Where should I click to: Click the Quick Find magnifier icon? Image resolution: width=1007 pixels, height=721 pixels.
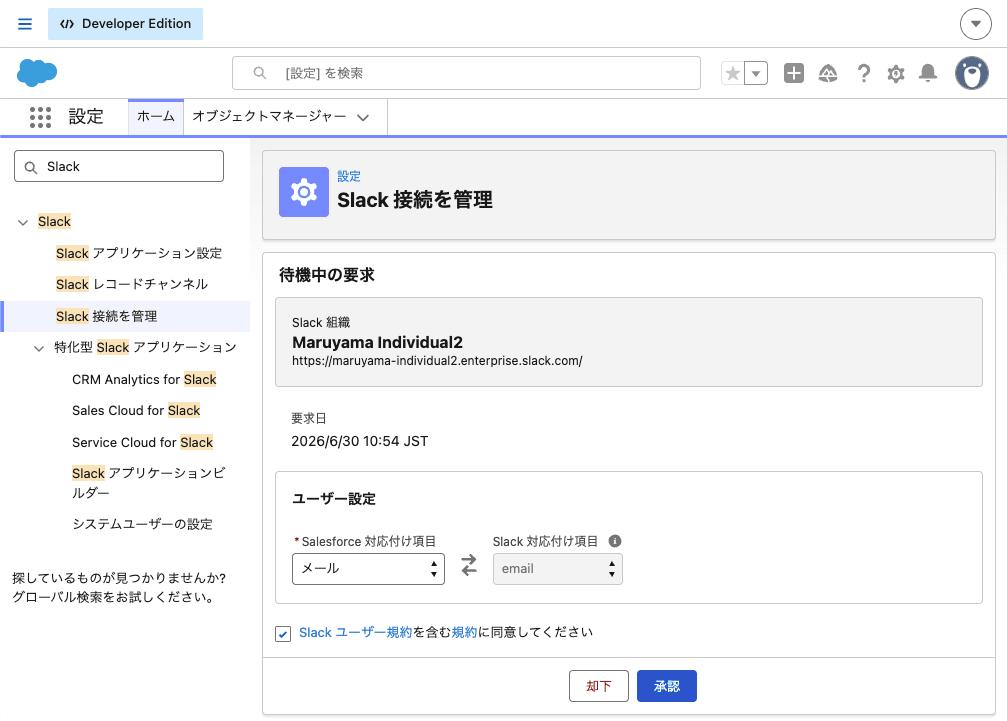click(x=30, y=168)
